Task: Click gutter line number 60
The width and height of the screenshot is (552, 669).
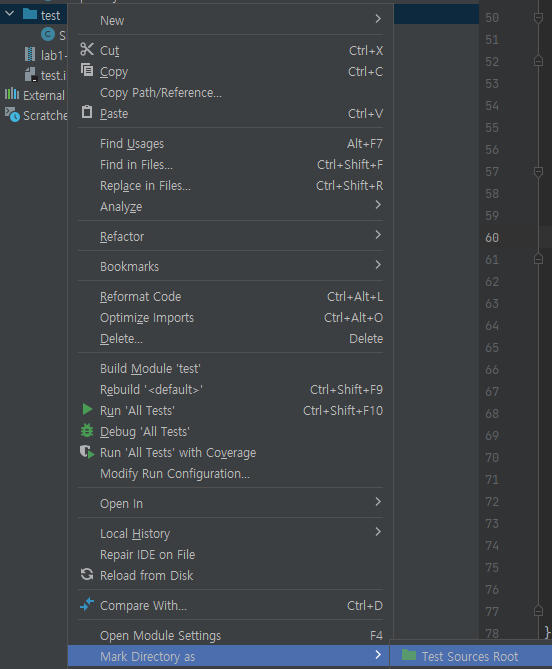Action: pyautogui.click(x=492, y=238)
